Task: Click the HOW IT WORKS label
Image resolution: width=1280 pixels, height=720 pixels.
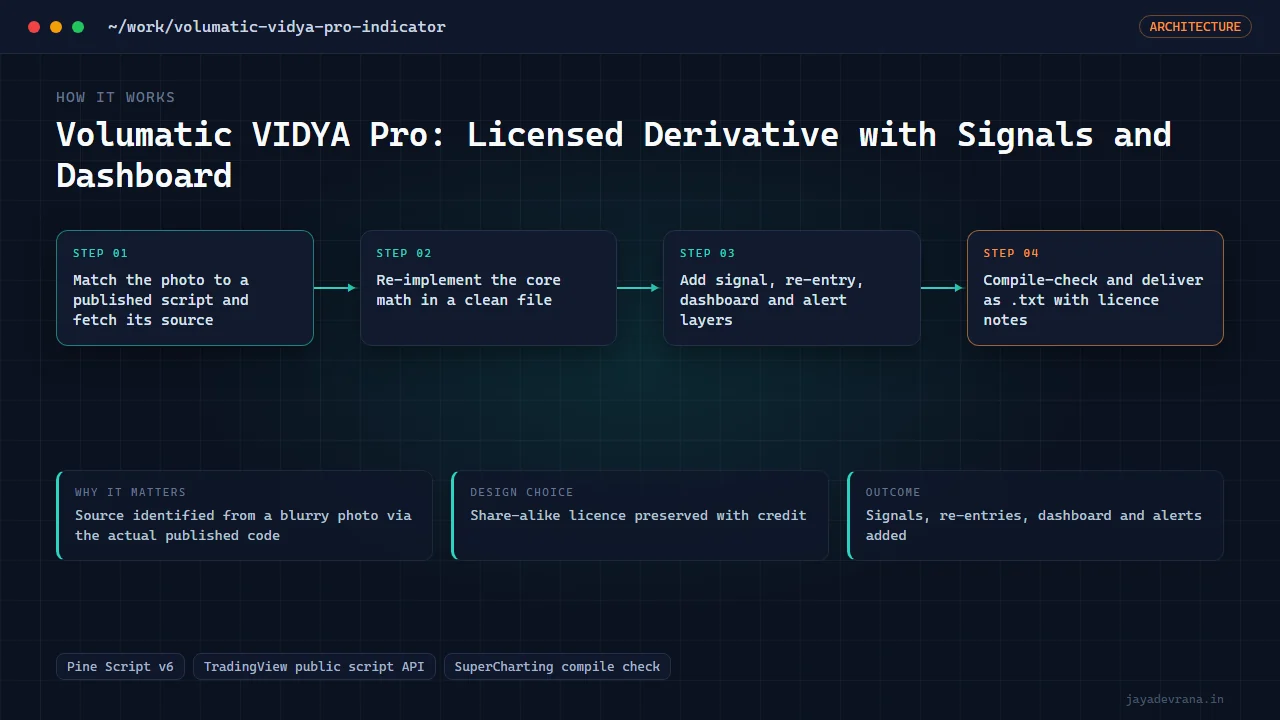Action: [x=115, y=97]
